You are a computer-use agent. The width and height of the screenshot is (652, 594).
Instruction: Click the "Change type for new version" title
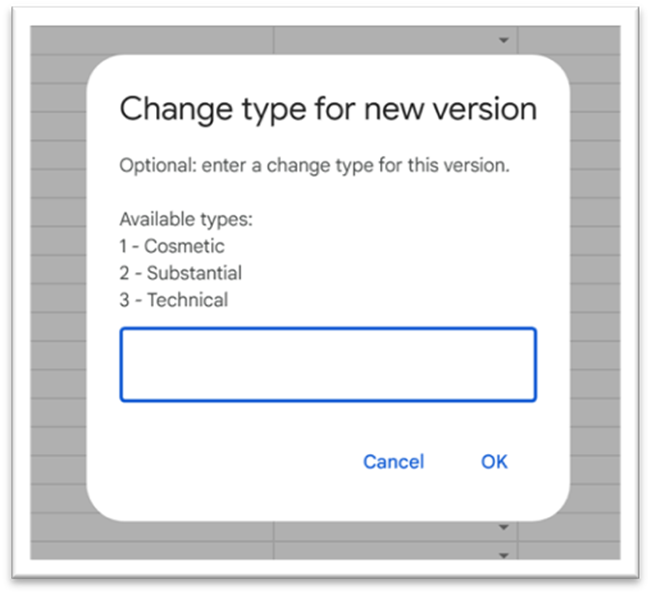pyautogui.click(x=328, y=109)
